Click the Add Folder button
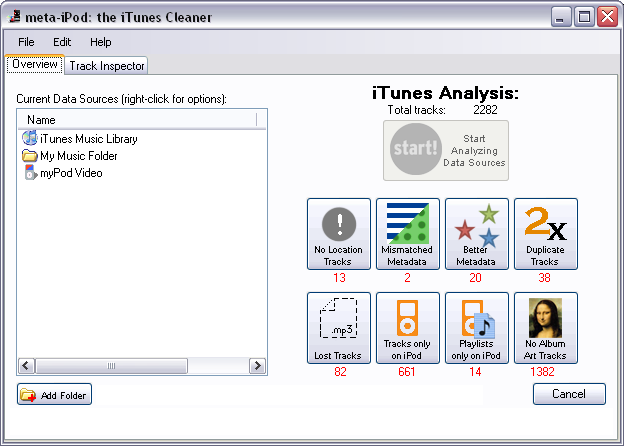The height and width of the screenshot is (446, 624). pyautogui.click(x=55, y=394)
